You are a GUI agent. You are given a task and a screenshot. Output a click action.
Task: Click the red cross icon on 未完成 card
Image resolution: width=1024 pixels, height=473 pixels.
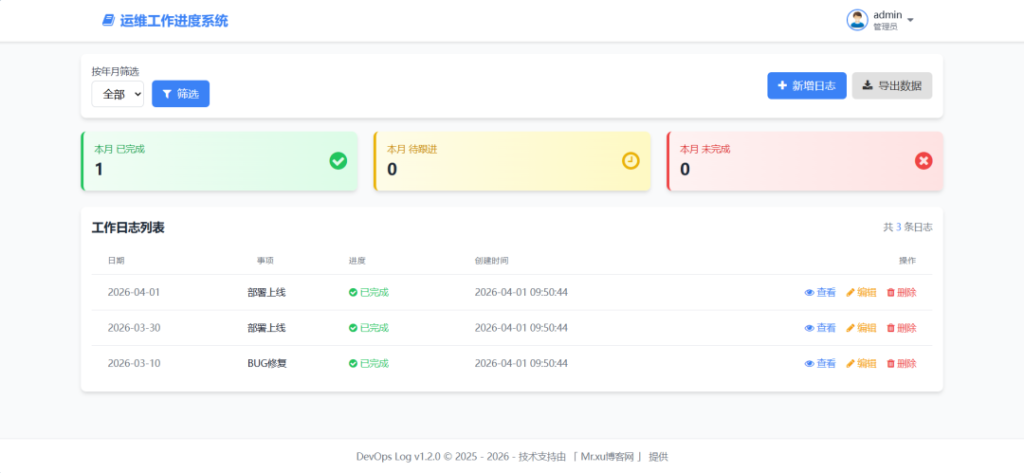[x=923, y=161]
